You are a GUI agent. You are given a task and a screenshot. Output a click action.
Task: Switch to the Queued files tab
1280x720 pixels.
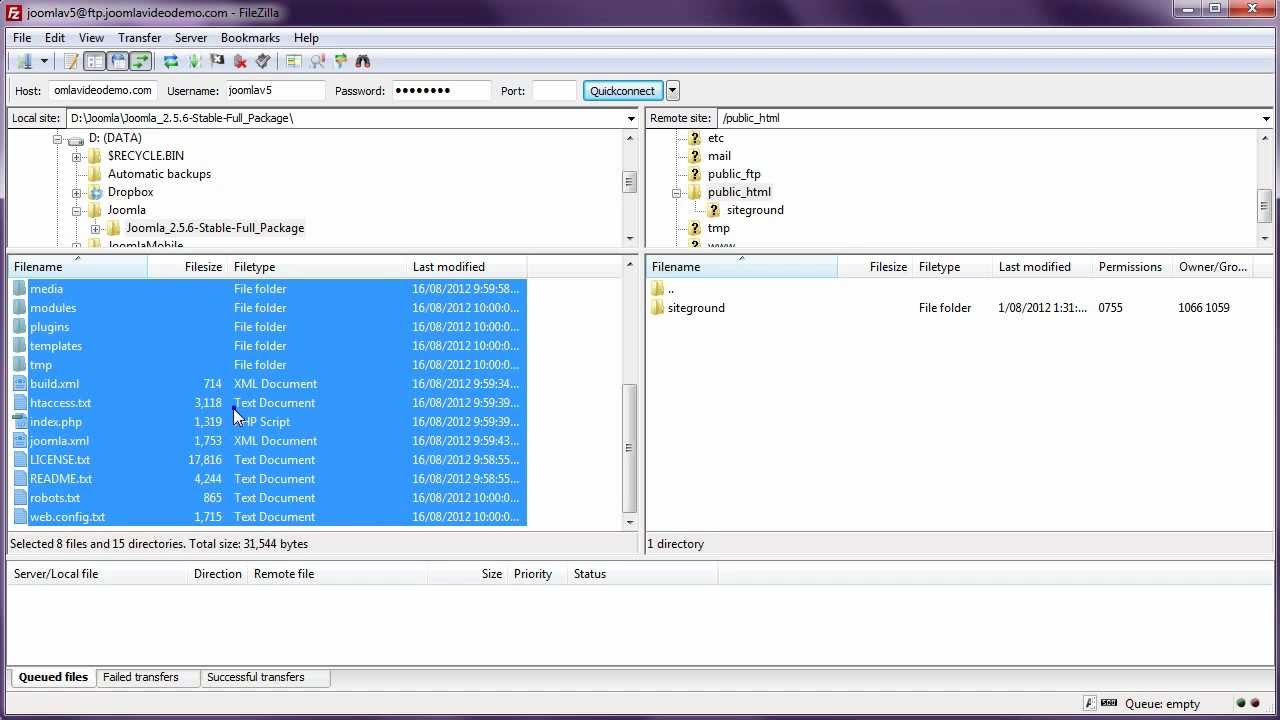pyautogui.click(x=53, y=677)
